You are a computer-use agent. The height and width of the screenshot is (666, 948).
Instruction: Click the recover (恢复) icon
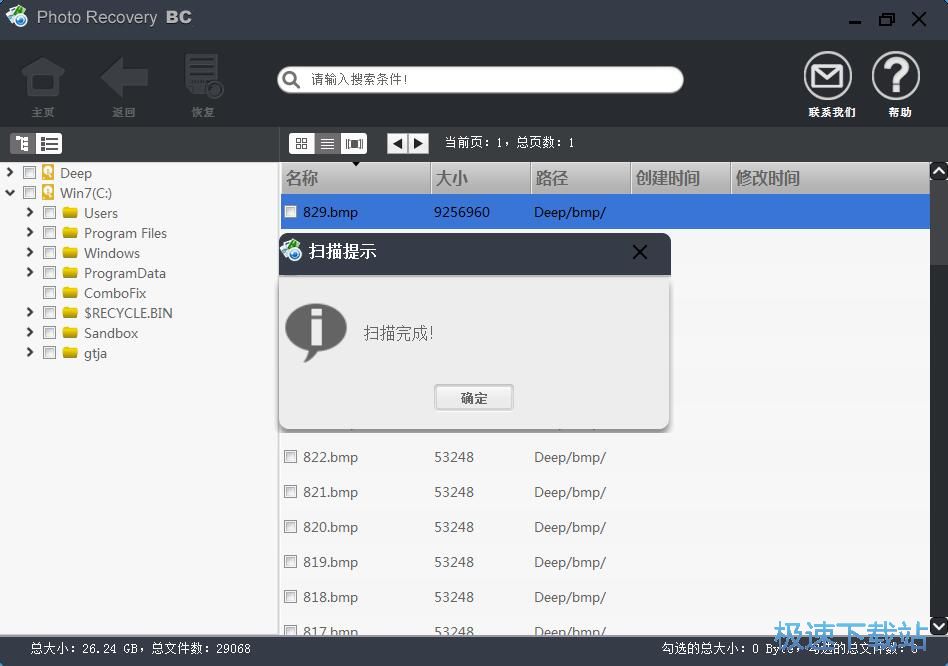tap(204, 76)
